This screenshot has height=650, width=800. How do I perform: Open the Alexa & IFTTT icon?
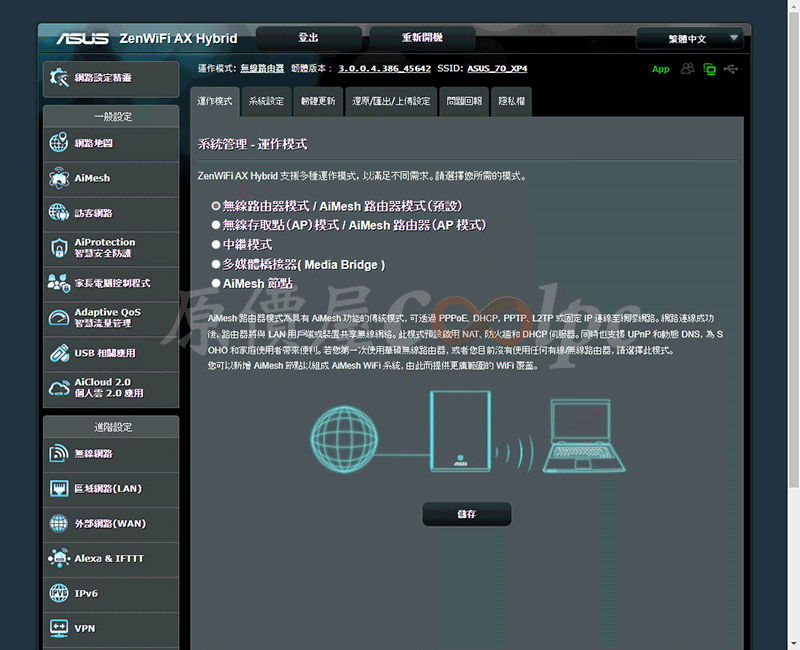tap(59, 558)
